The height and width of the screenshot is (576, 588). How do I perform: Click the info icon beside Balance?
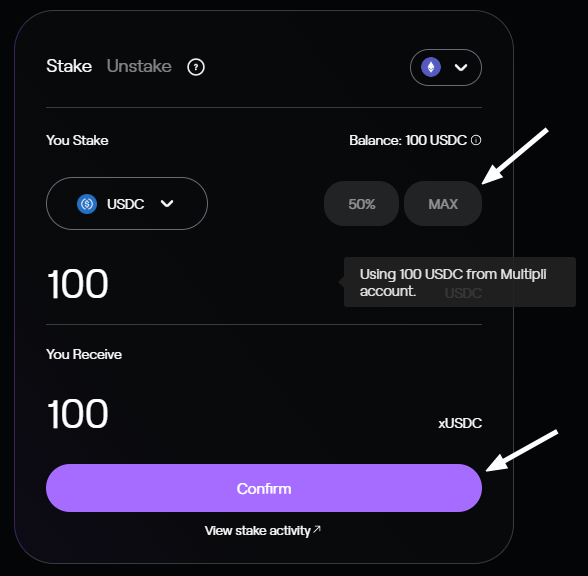(476, 140)
